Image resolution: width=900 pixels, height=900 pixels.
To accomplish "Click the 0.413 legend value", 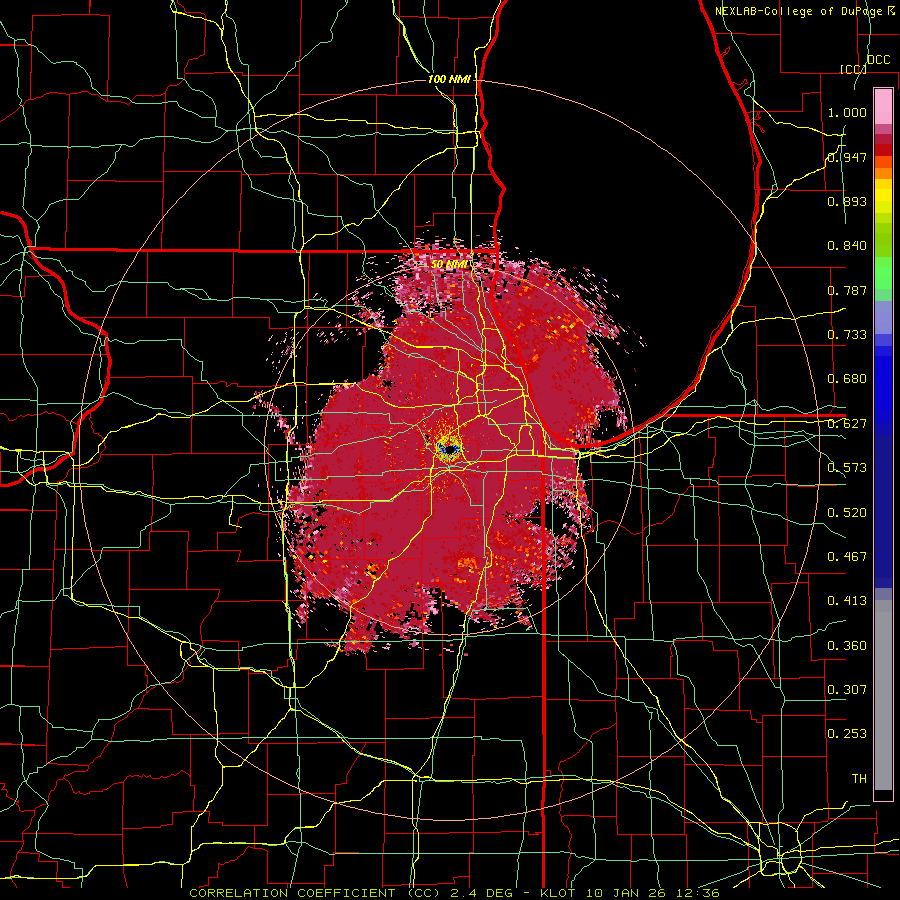I will point(847,601).
